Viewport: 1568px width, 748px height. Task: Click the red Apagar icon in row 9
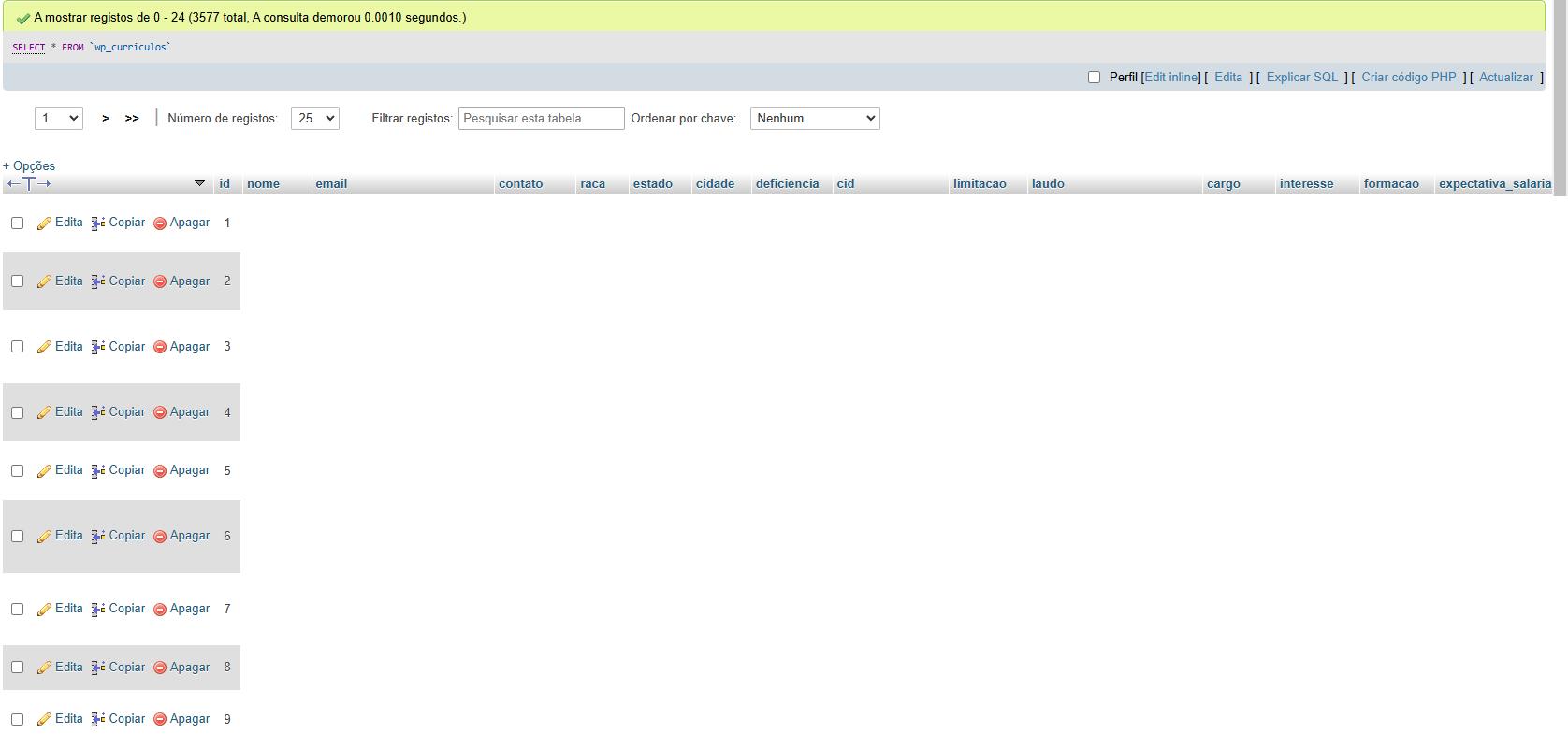pos(160,720)
